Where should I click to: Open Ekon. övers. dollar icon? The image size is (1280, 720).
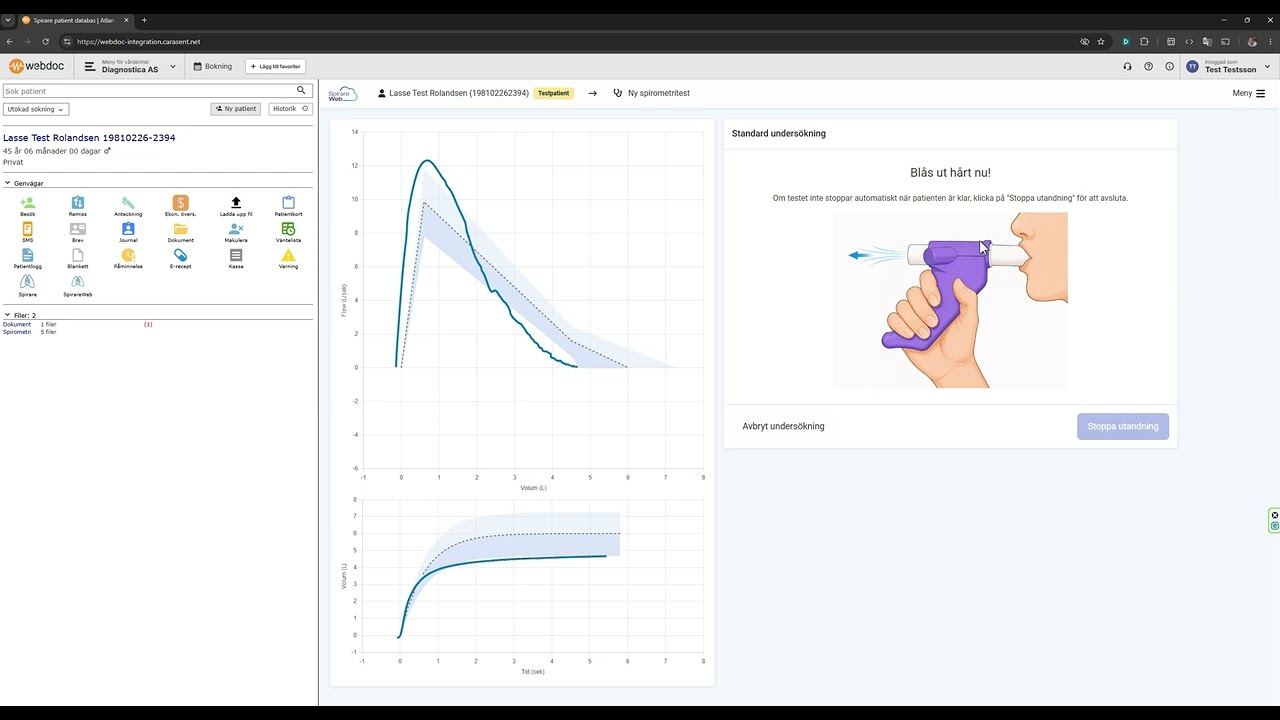pyautogui.click(x=180, y=203)
